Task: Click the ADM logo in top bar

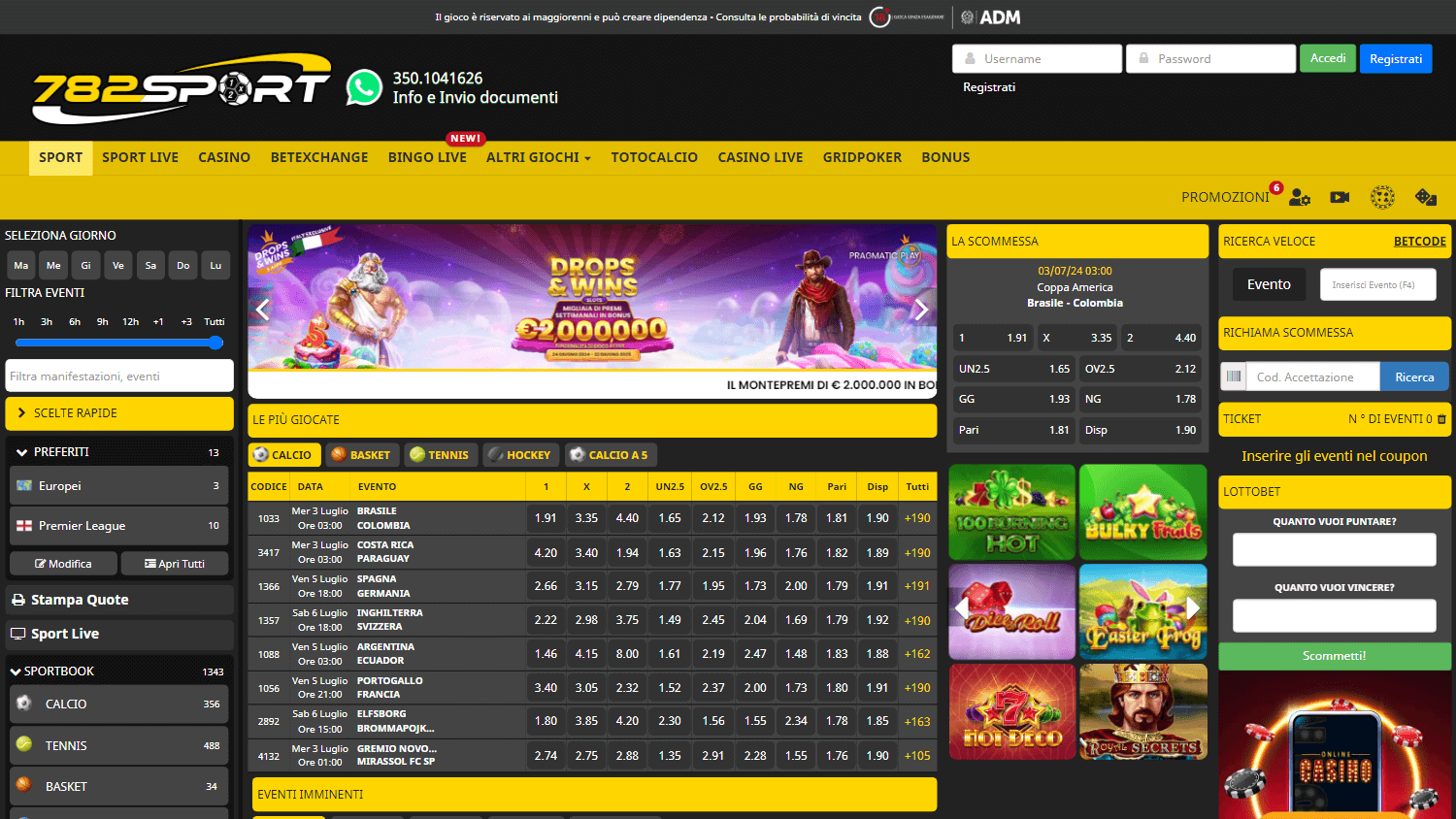Action: click(990, 17)
